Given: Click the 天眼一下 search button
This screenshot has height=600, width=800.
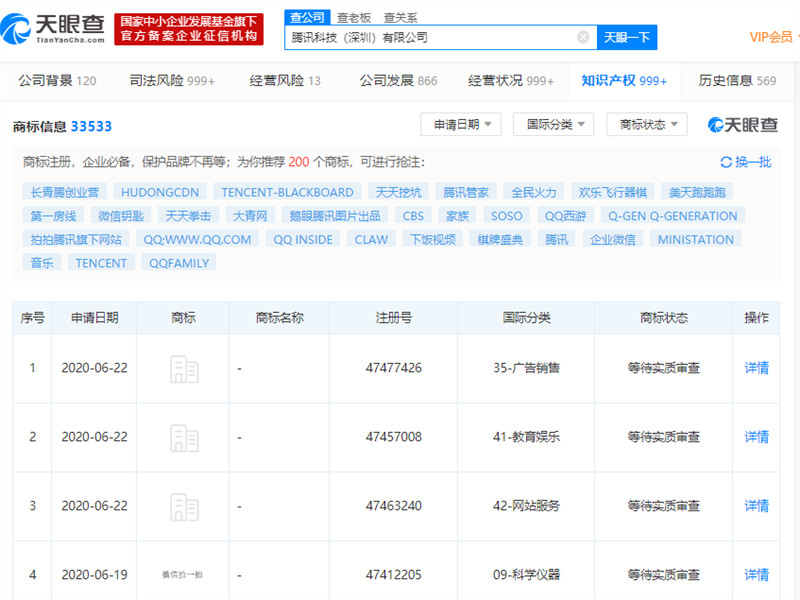Looking at the screenshot, I should coord(627,37).
